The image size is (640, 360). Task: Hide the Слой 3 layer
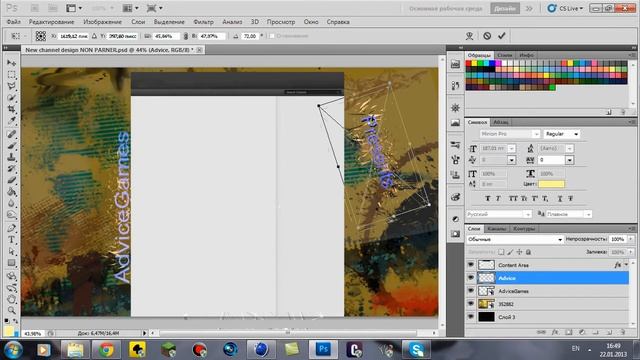click(471, 317)
